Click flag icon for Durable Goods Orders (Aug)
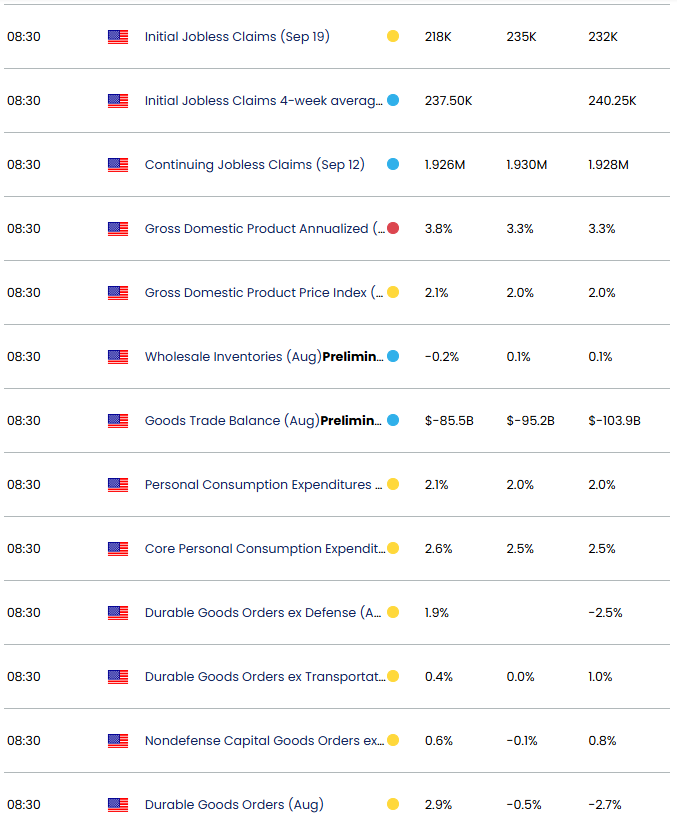Viewport: 677px width, 821px height. (x=118, y=805)
